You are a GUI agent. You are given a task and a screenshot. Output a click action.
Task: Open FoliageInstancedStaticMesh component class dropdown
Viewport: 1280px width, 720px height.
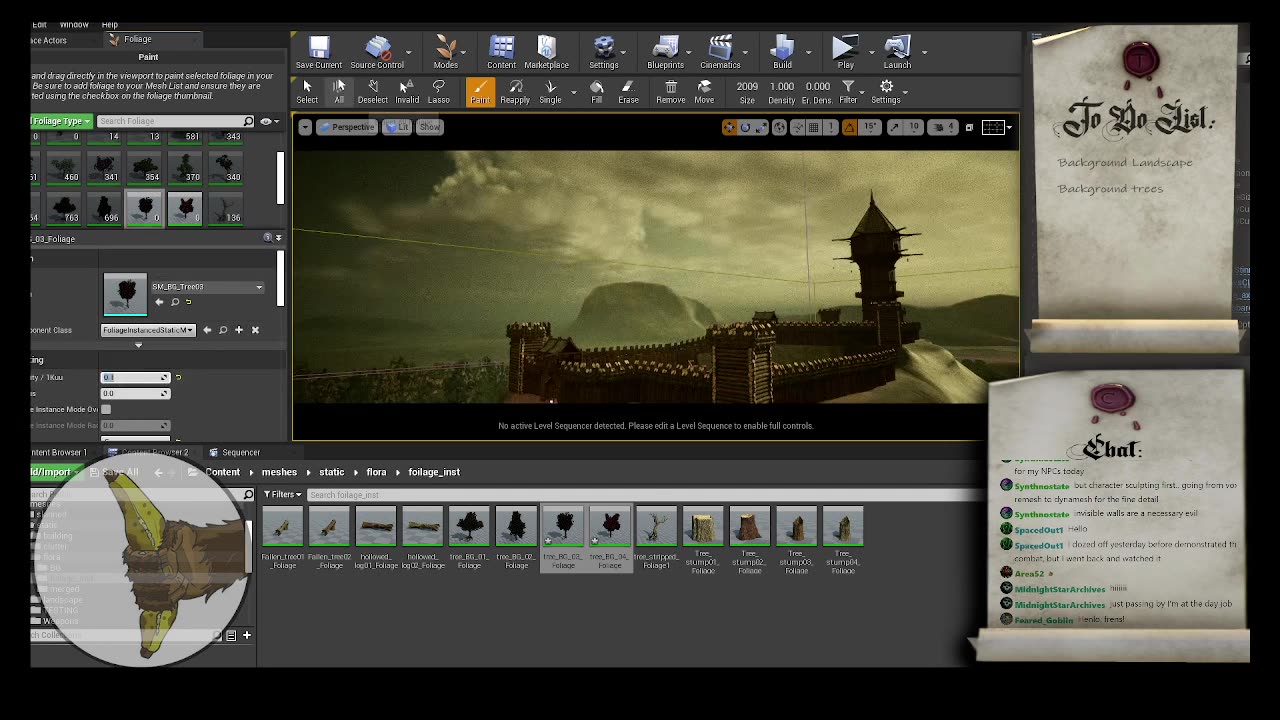148,330
